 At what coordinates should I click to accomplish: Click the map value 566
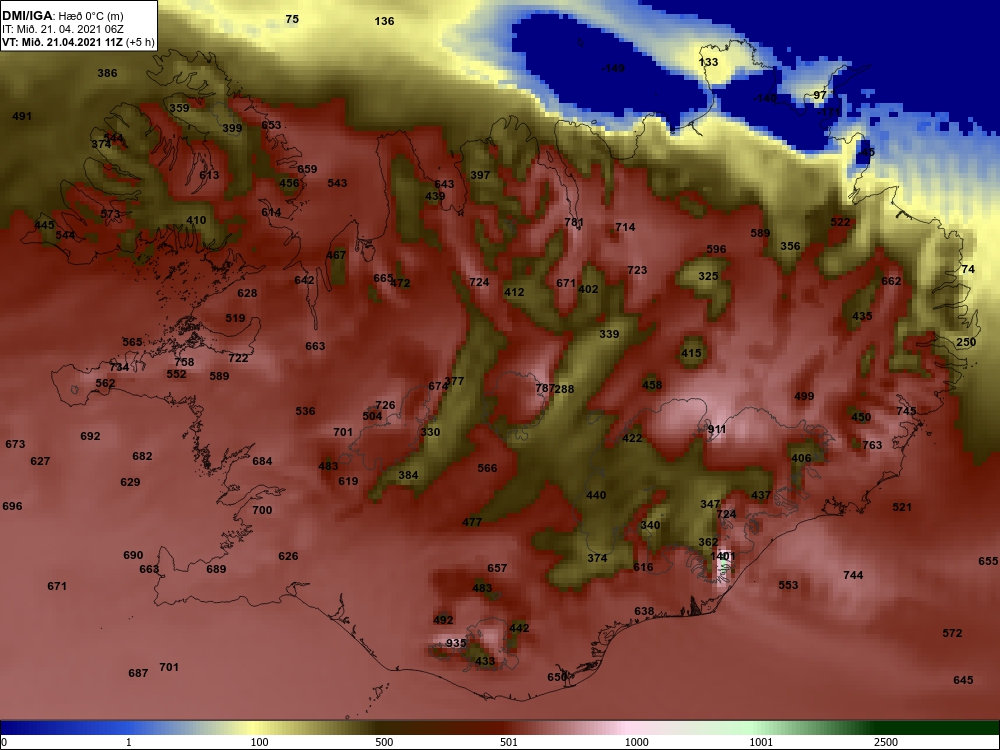[x=487, y=468]
